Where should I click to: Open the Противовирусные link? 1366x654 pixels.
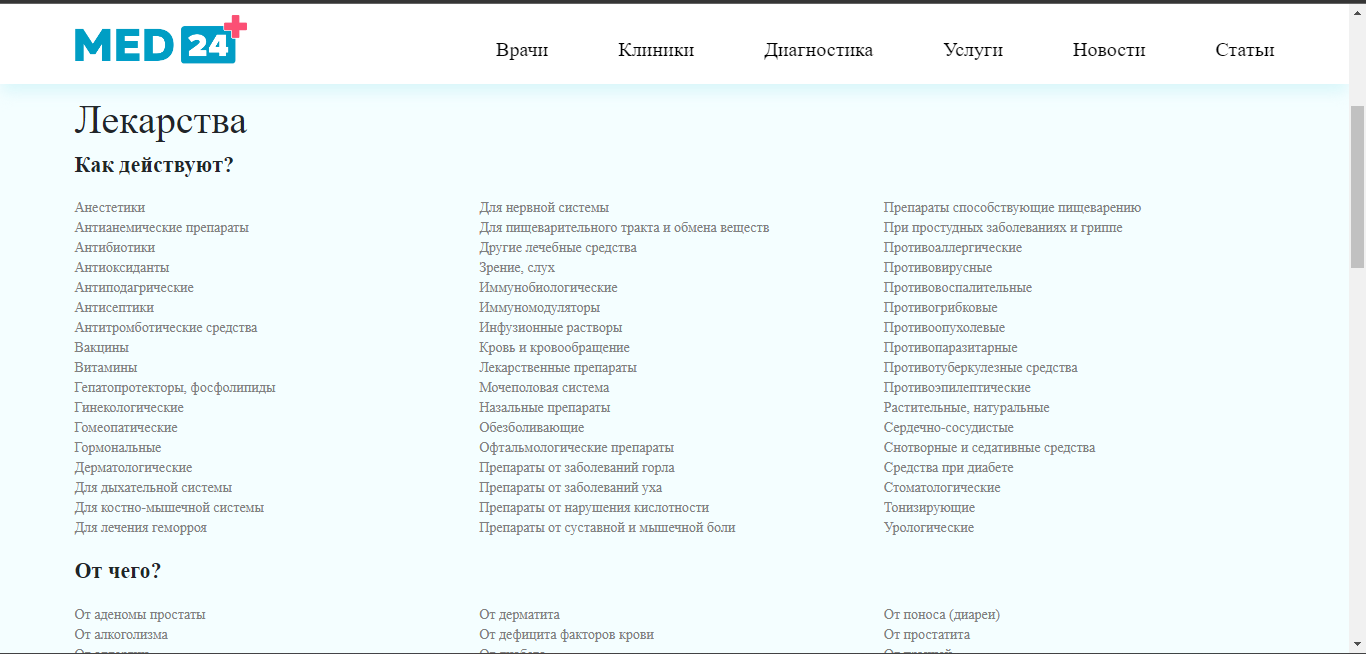tap(938, 268)
